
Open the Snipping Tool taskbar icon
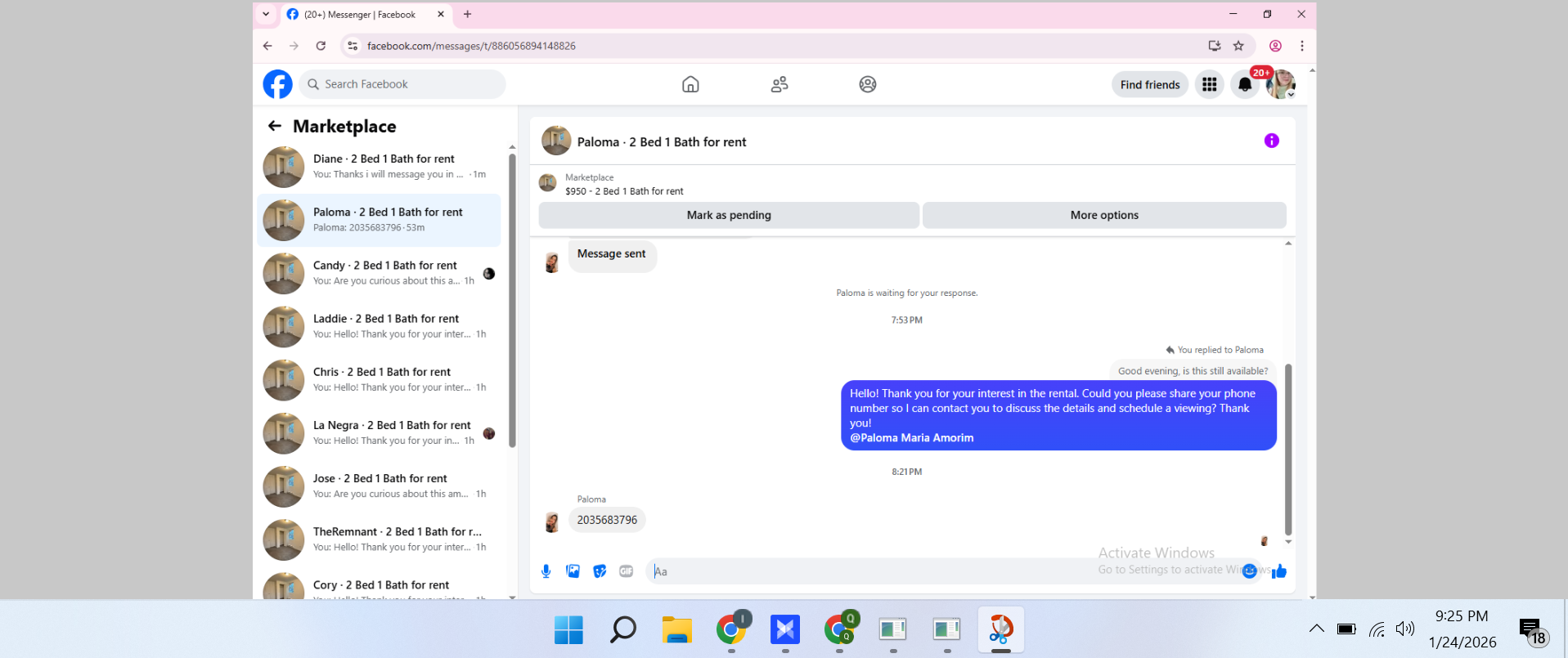pyautogui.click(x=1001, y=629)
